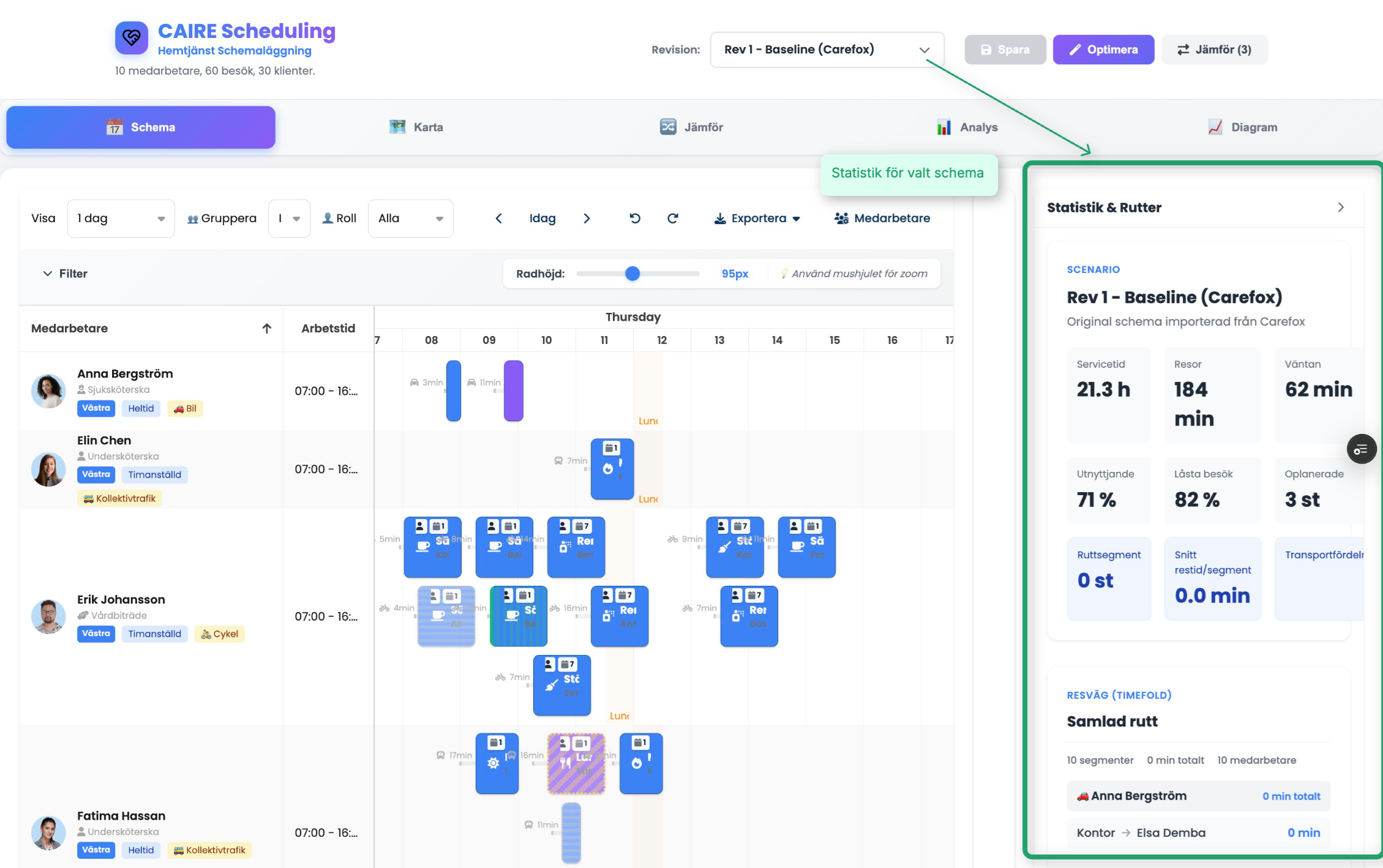Click the dark floating list icon
1383x868 pixels.
pos(1361,449)
